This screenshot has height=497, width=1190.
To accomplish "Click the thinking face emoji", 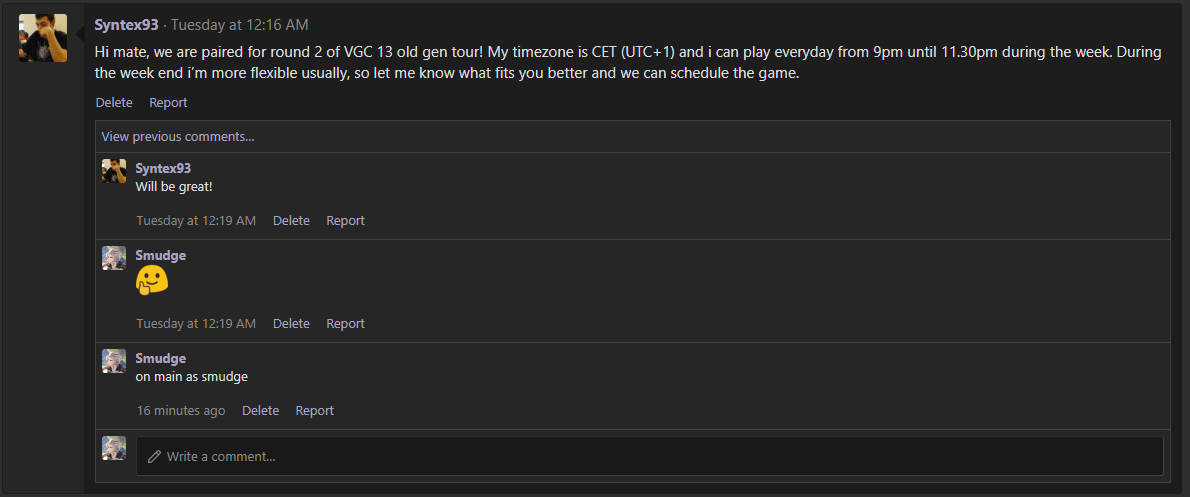I will (x=152, y=281).
